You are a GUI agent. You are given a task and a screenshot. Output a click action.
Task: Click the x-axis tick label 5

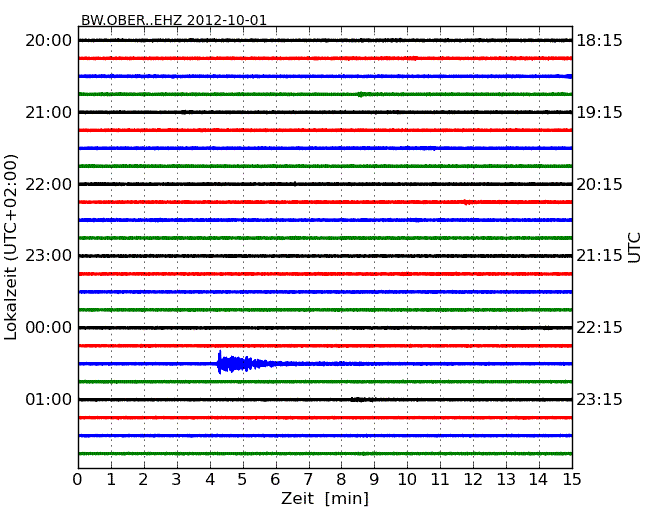pyautogui.click(x=243, y=479)
